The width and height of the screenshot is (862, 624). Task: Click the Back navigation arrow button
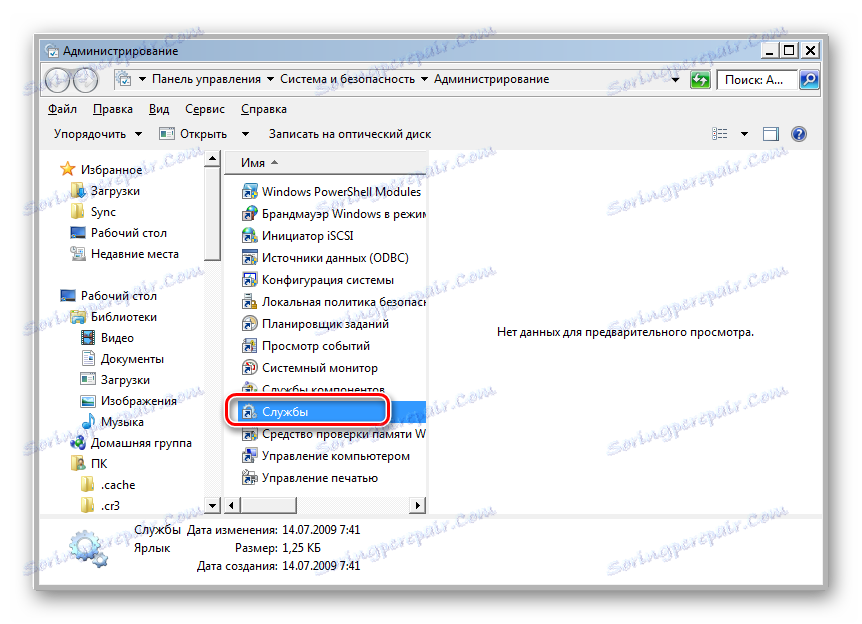click(x=58, y=80)
